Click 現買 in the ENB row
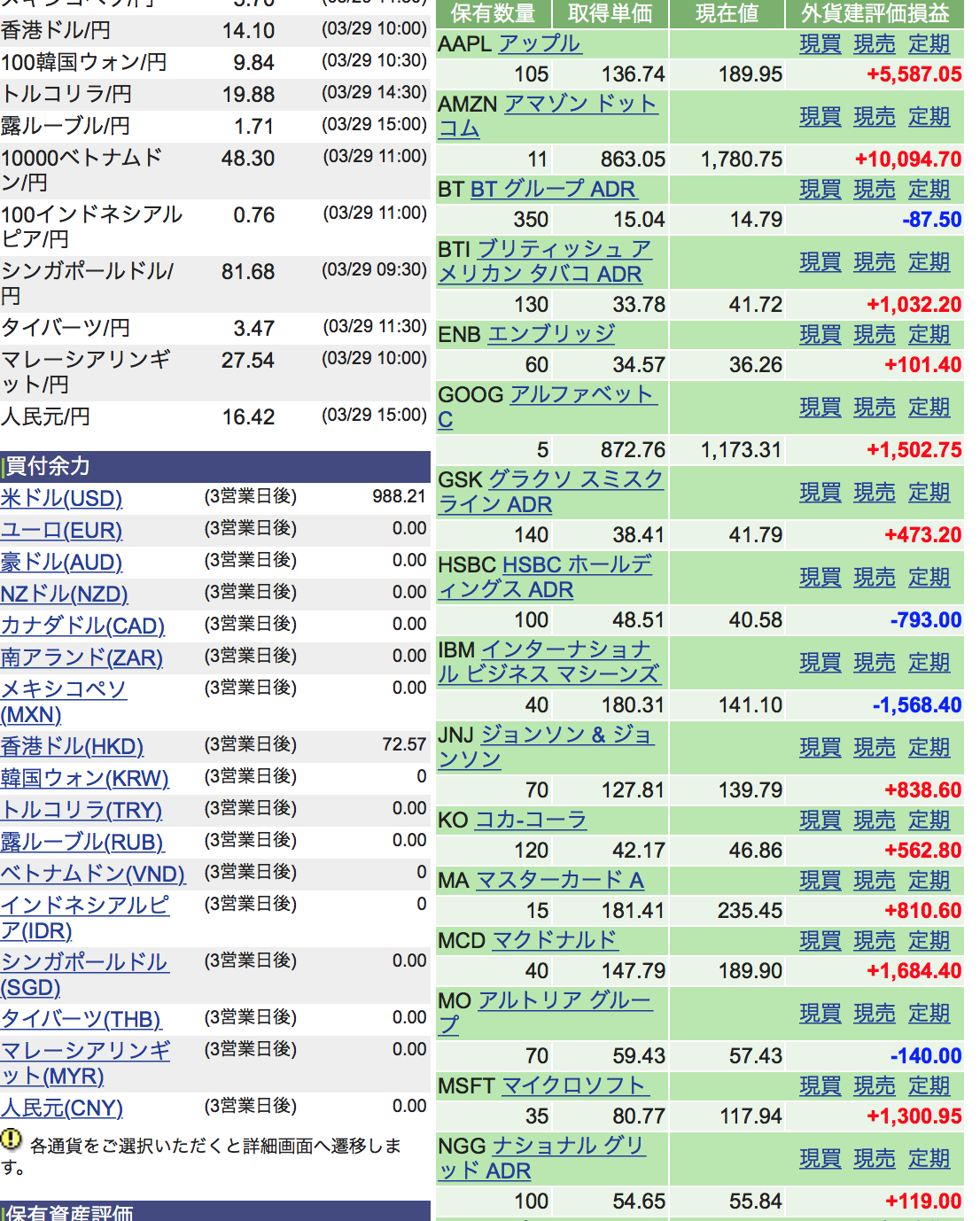 [820, 334]
